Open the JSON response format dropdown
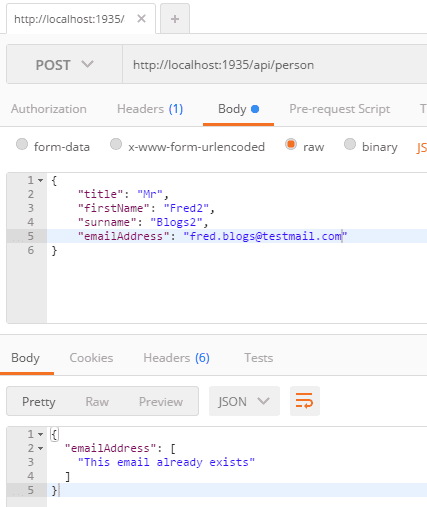The height and width of the screenshot is (507, 427). 244,401
